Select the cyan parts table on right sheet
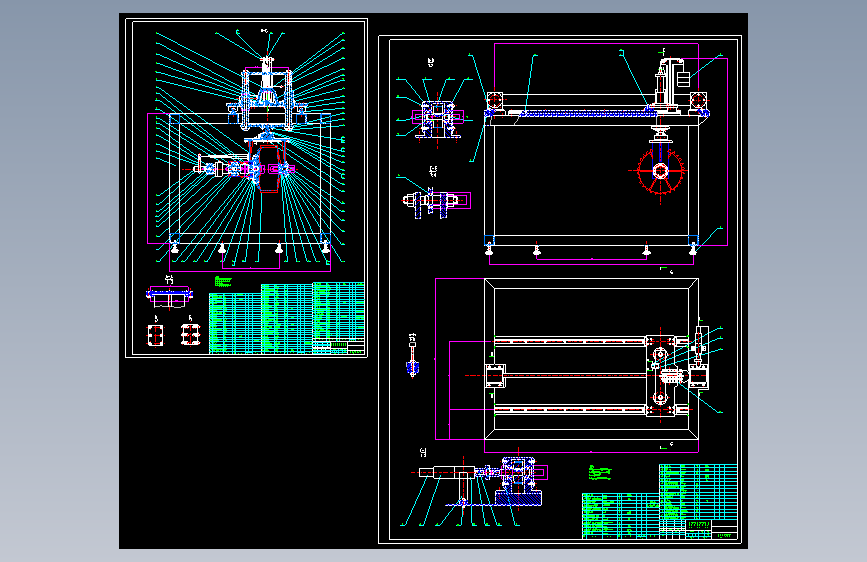867x562 pixels. 660,501
